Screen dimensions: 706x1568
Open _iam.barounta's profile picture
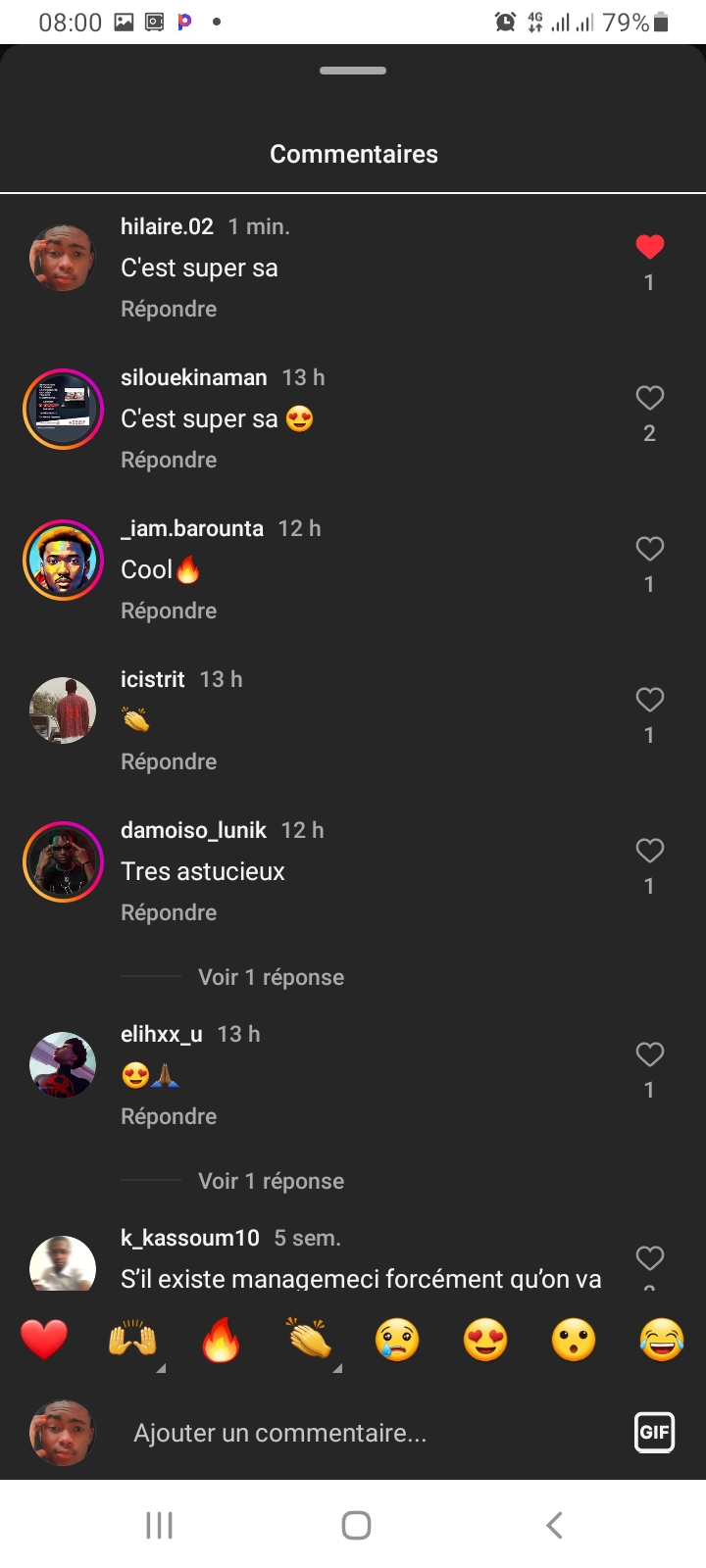tap(63, 560)
